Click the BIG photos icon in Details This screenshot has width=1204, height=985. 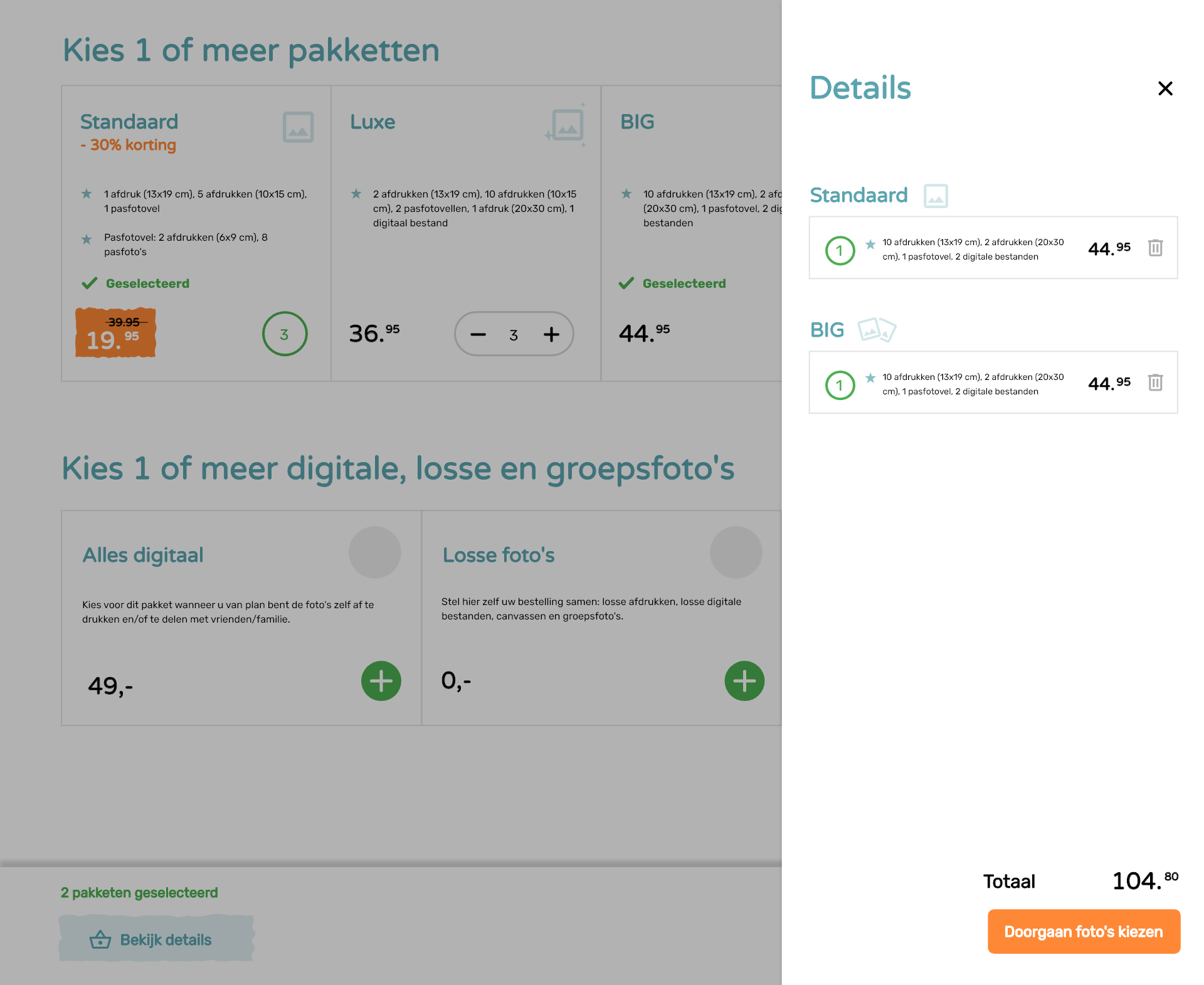(x=877, y=330)
